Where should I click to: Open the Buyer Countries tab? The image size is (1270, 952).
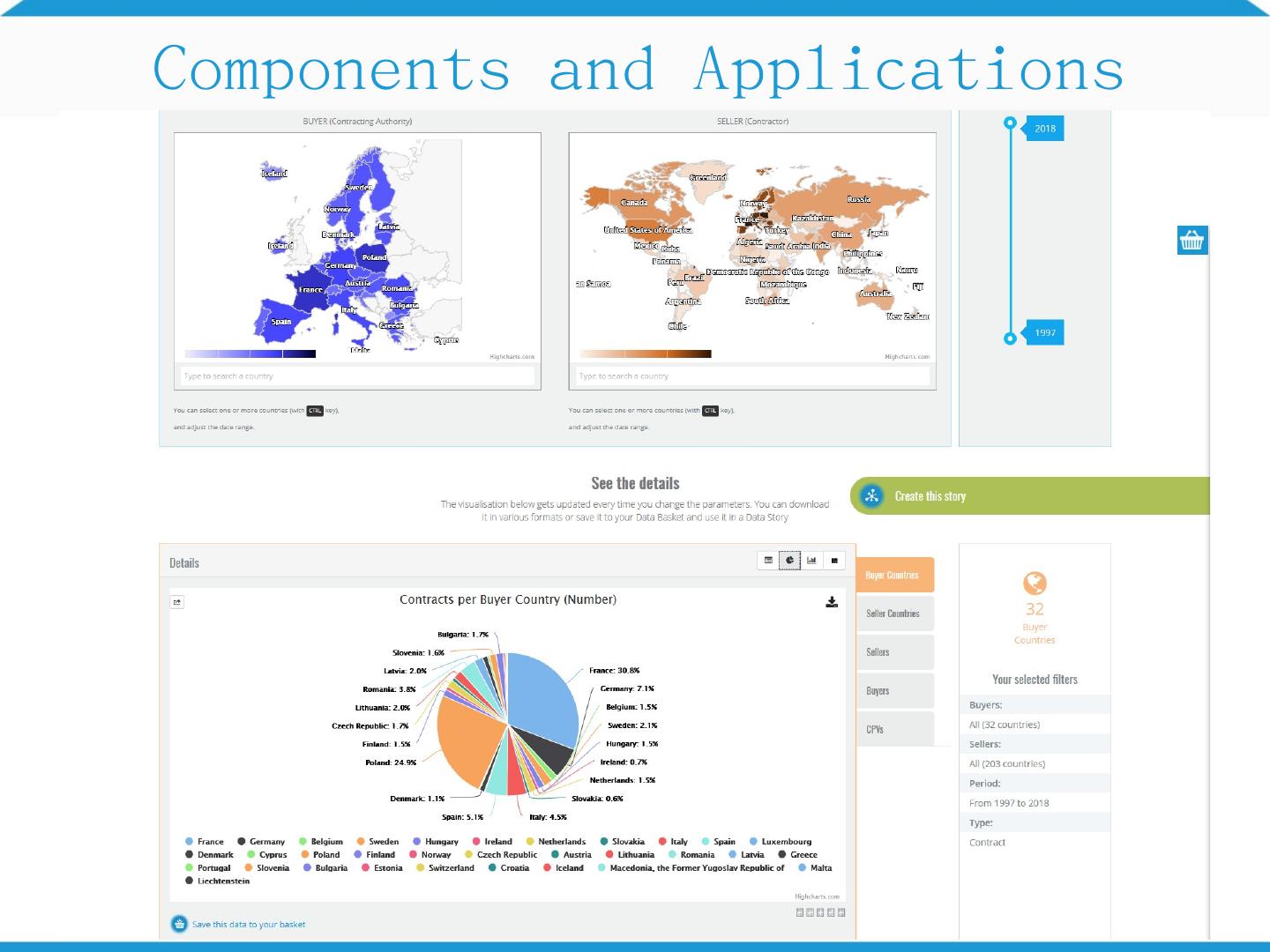tap(895, 576)
